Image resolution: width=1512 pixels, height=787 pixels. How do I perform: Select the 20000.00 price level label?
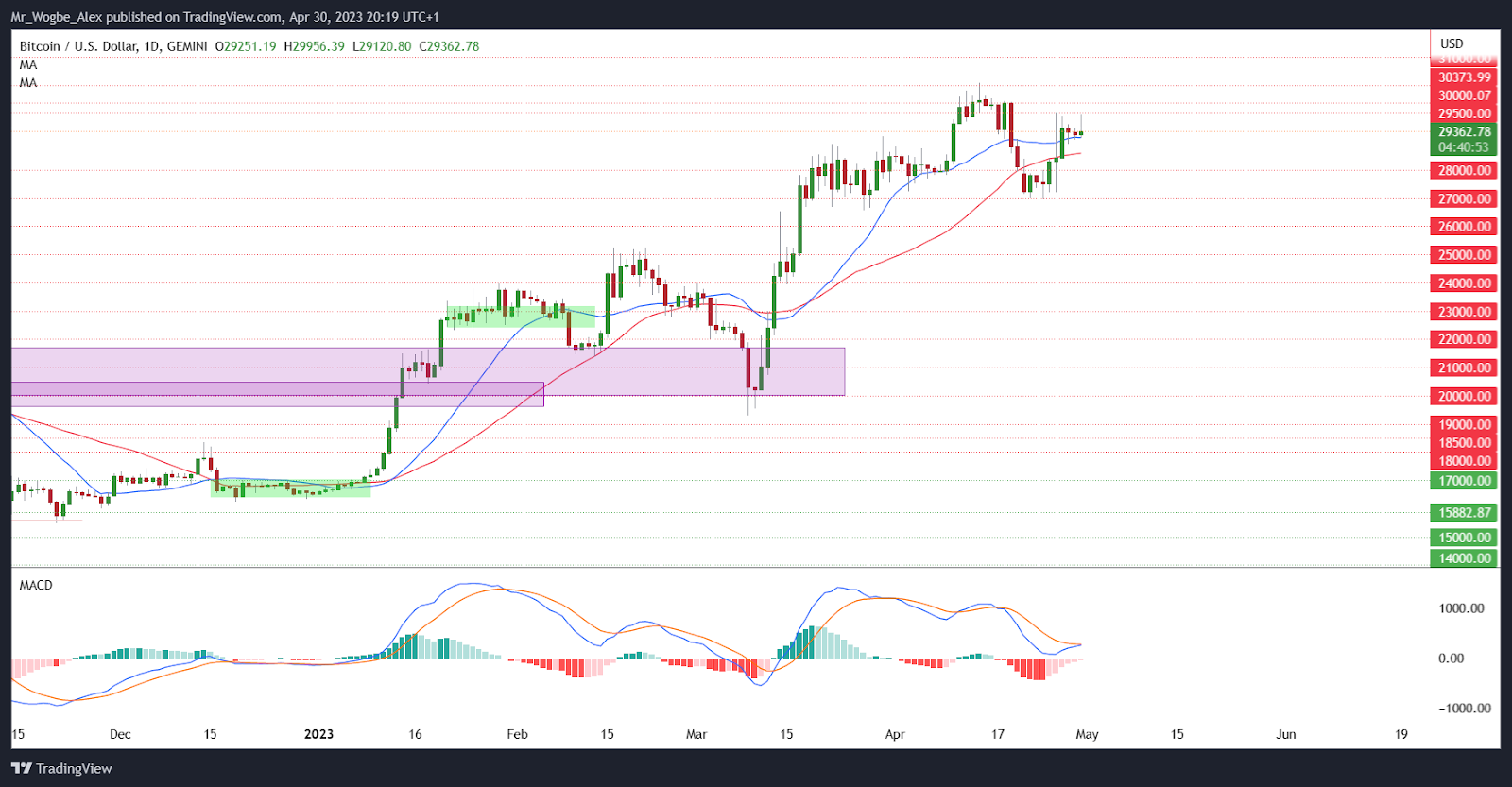coord(1464,397)
